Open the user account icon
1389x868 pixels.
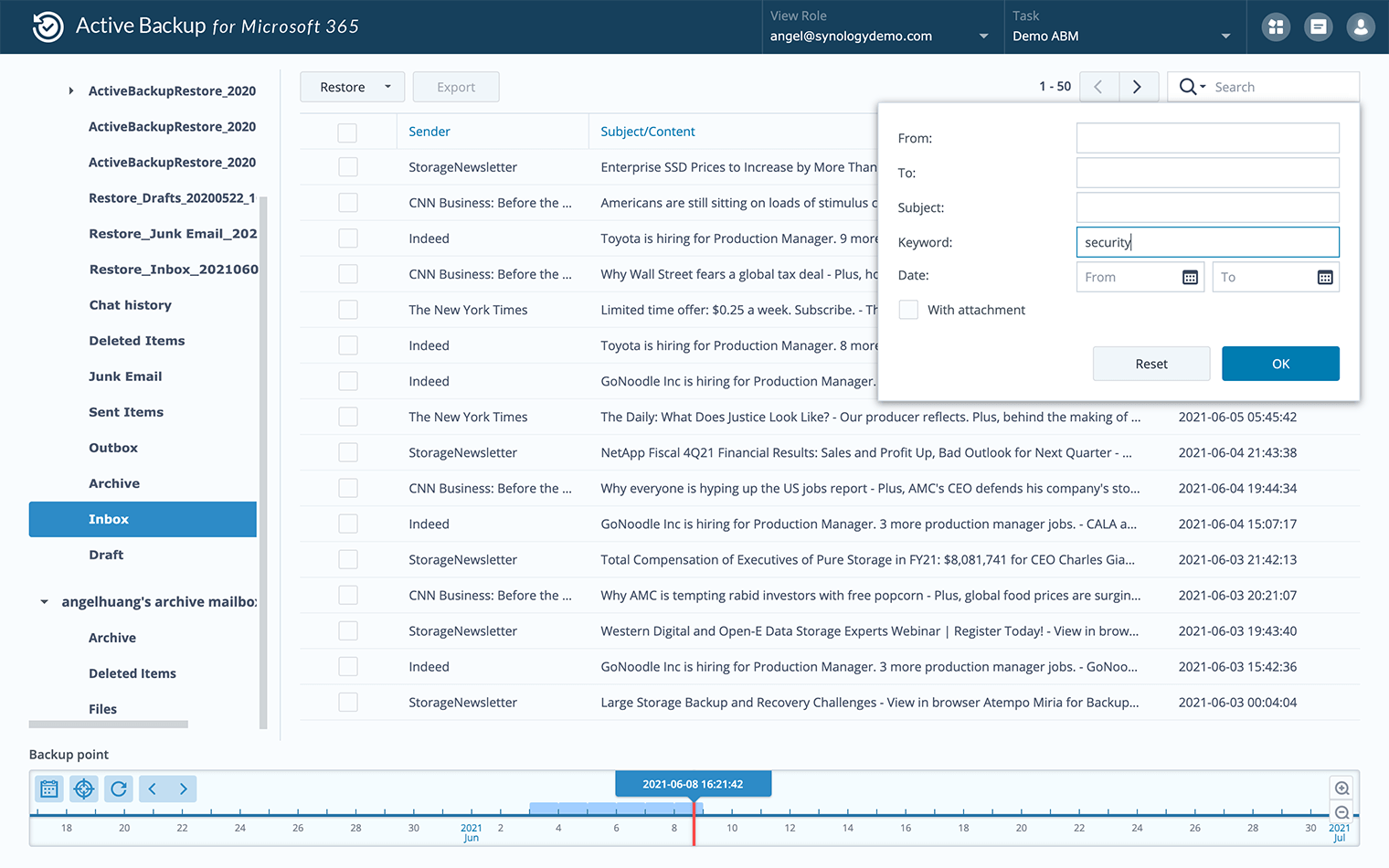click(x=1361, y=26)
